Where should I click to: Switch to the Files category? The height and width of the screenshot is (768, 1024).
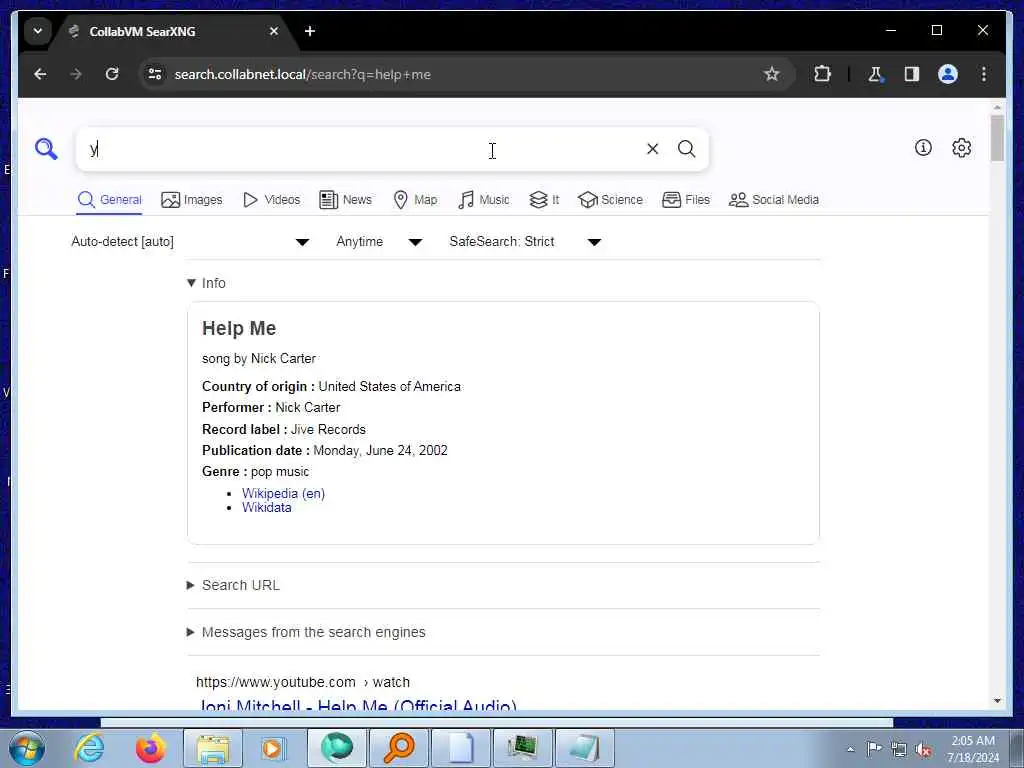click(686, 200)
